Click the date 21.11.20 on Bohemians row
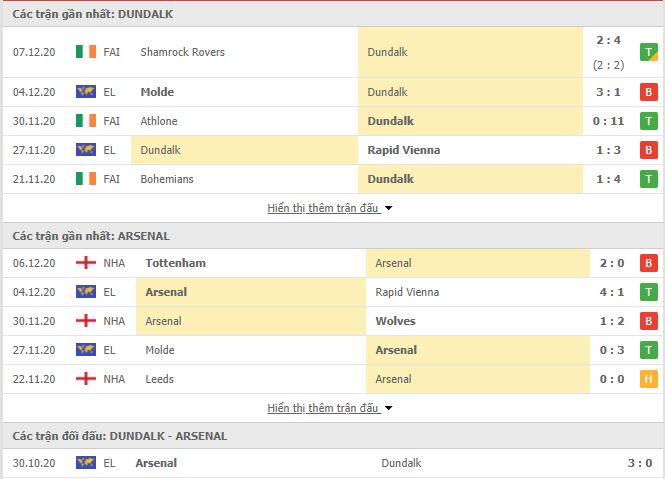This screenshot has height=479, width=665. (x=34, y=179)
